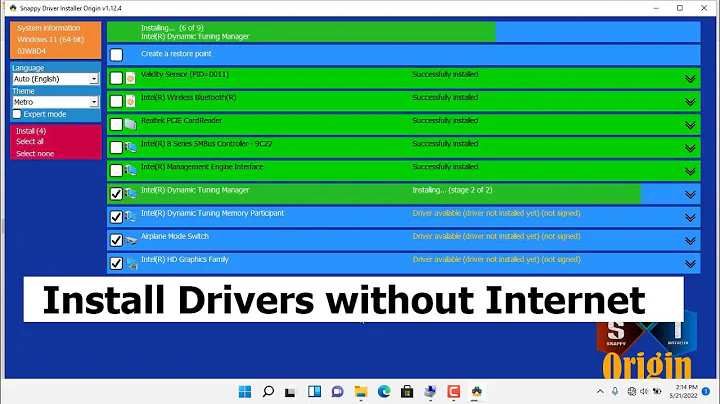Open the network status tray icon
Screen dimensions: 720x404
point(632,392)
